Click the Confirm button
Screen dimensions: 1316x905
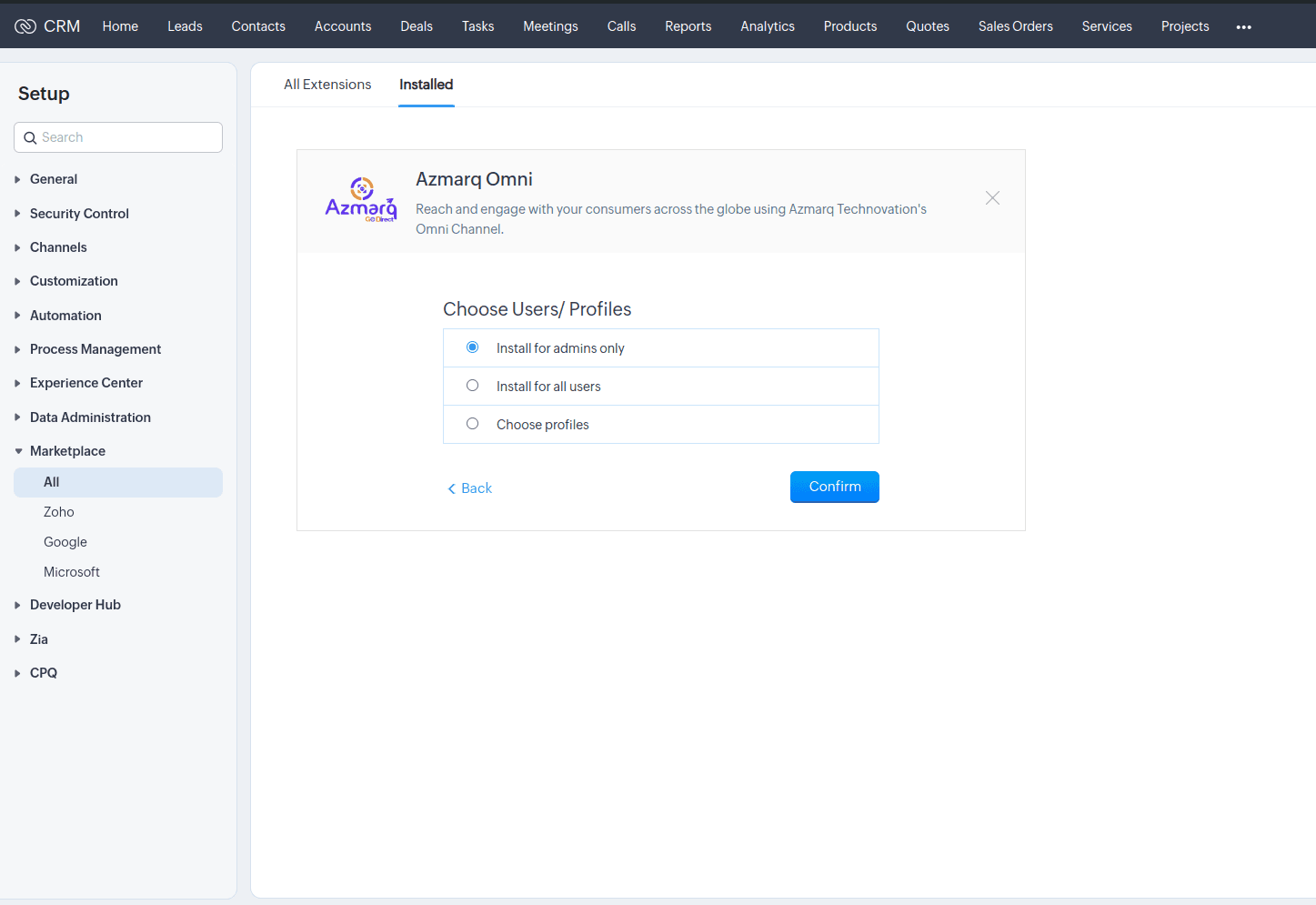click(x=835, y=487)
